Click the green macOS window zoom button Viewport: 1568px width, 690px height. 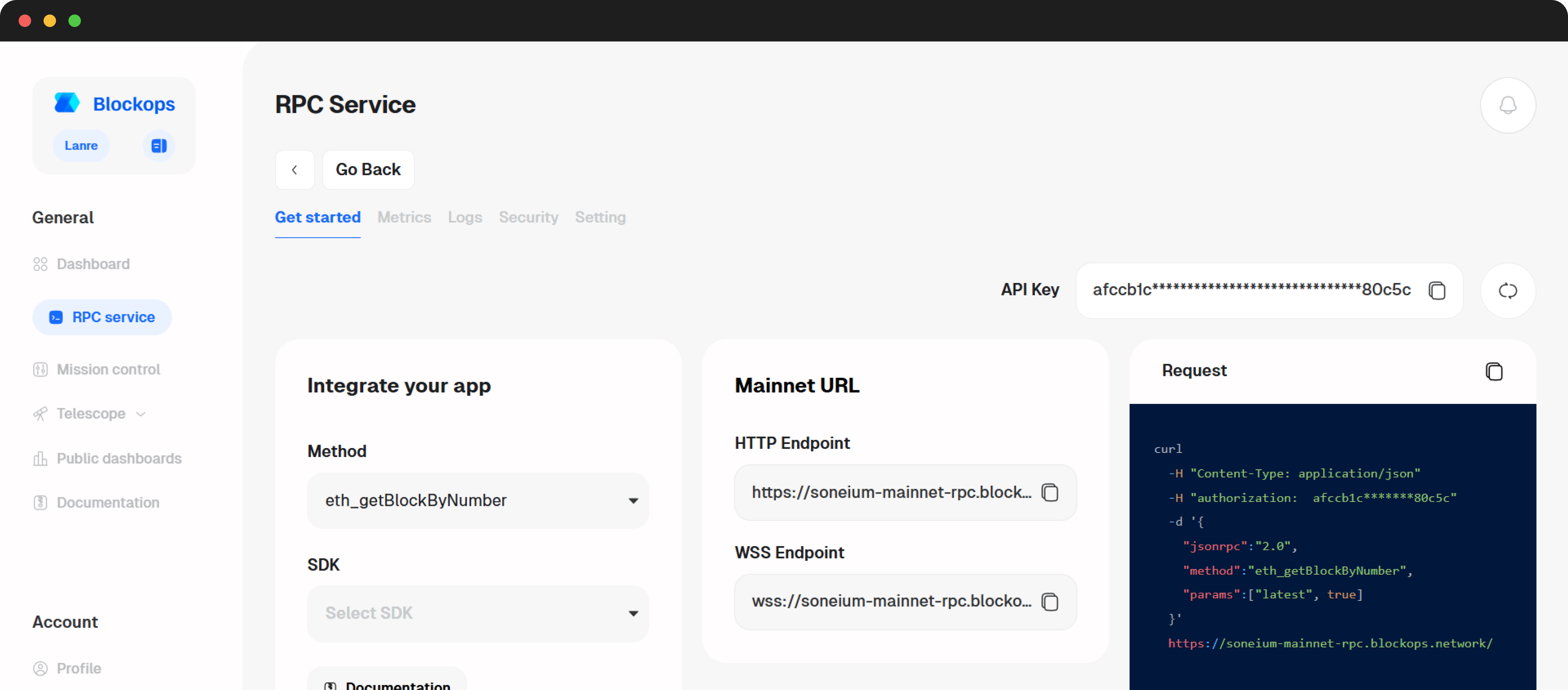click(74, 21)
